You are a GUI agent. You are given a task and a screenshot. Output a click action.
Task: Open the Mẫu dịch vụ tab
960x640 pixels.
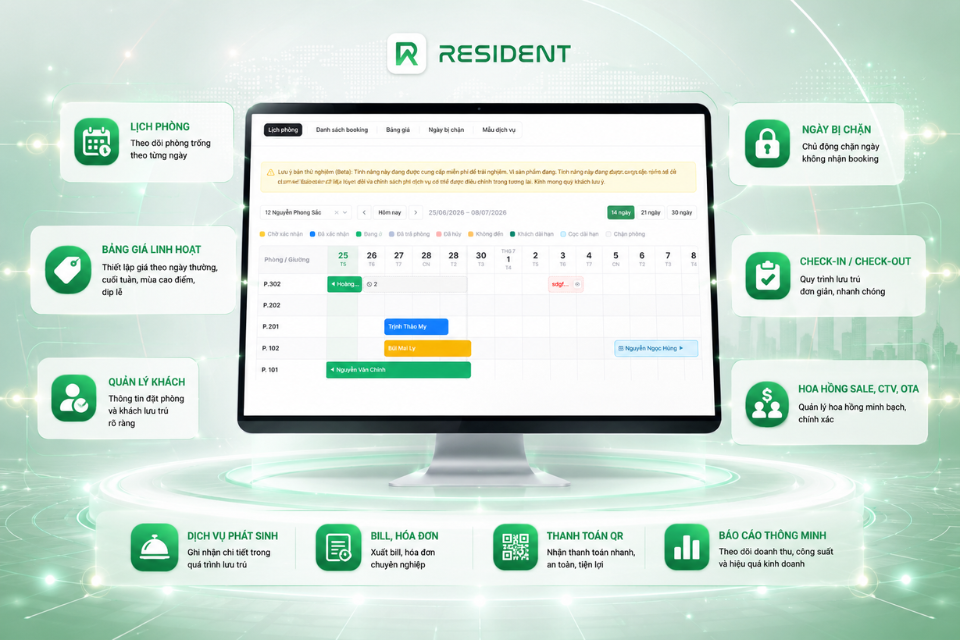coord(498,130)
